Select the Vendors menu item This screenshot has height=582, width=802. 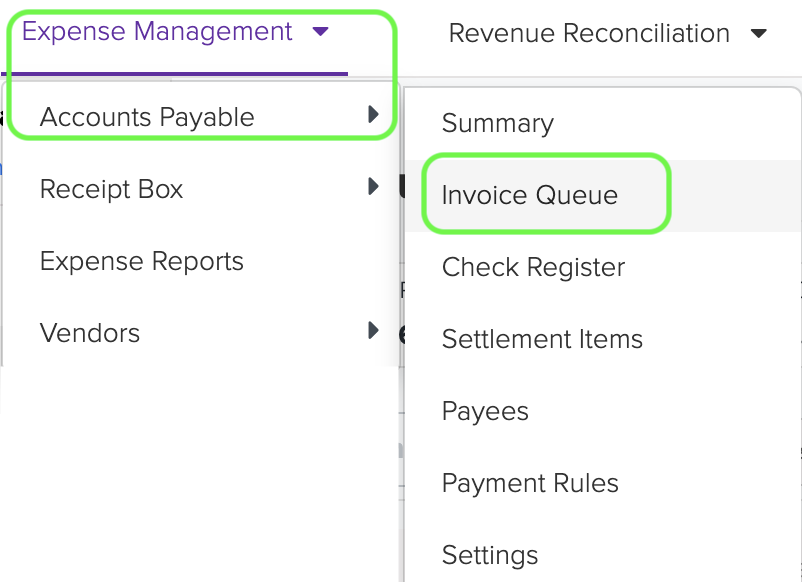pos(90,332)
